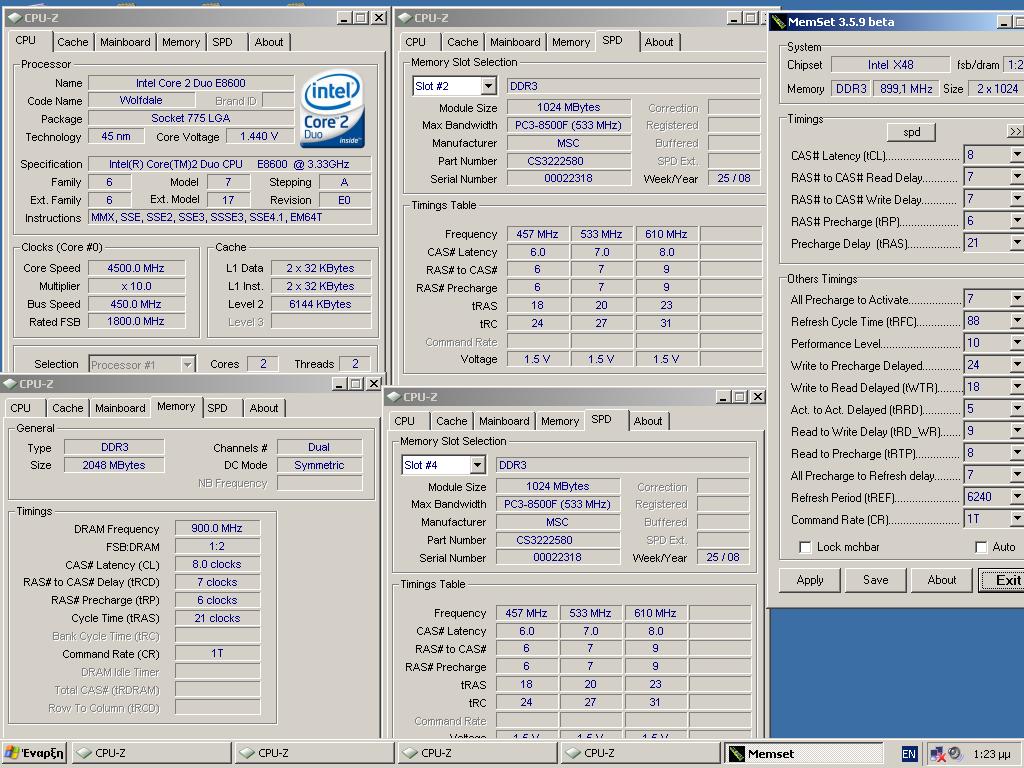Click the EN language indicator in tray
Viewport: 1024px width, 768px height.
tap(908, 754)
